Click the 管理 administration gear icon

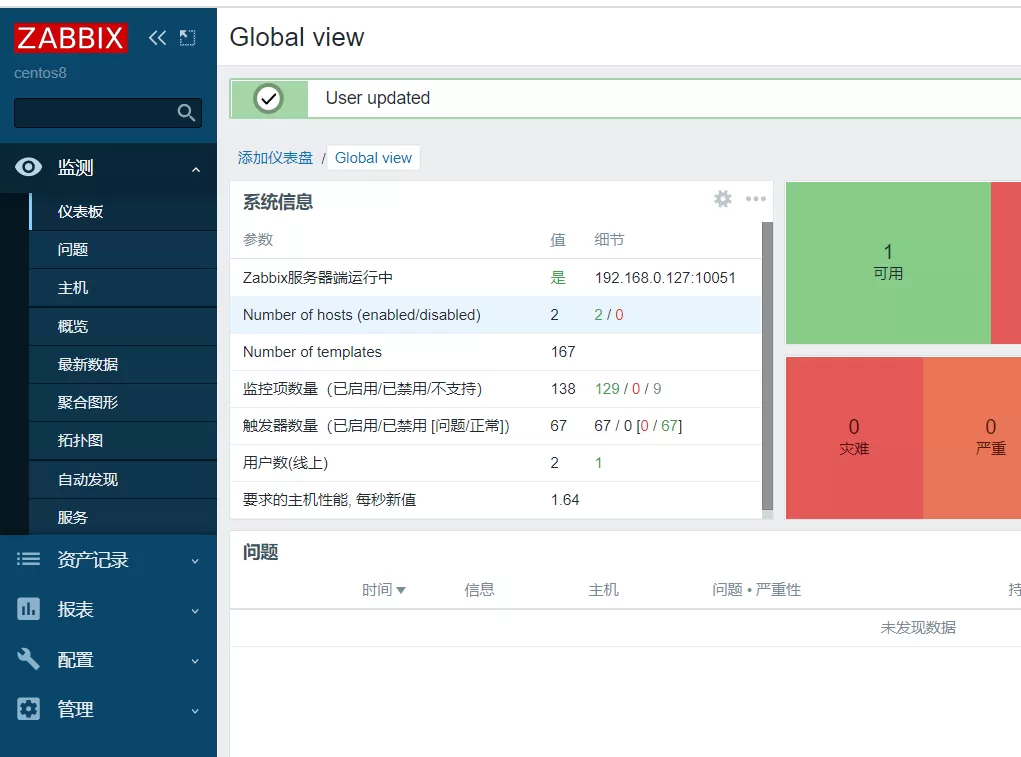(x=28, y=710)
